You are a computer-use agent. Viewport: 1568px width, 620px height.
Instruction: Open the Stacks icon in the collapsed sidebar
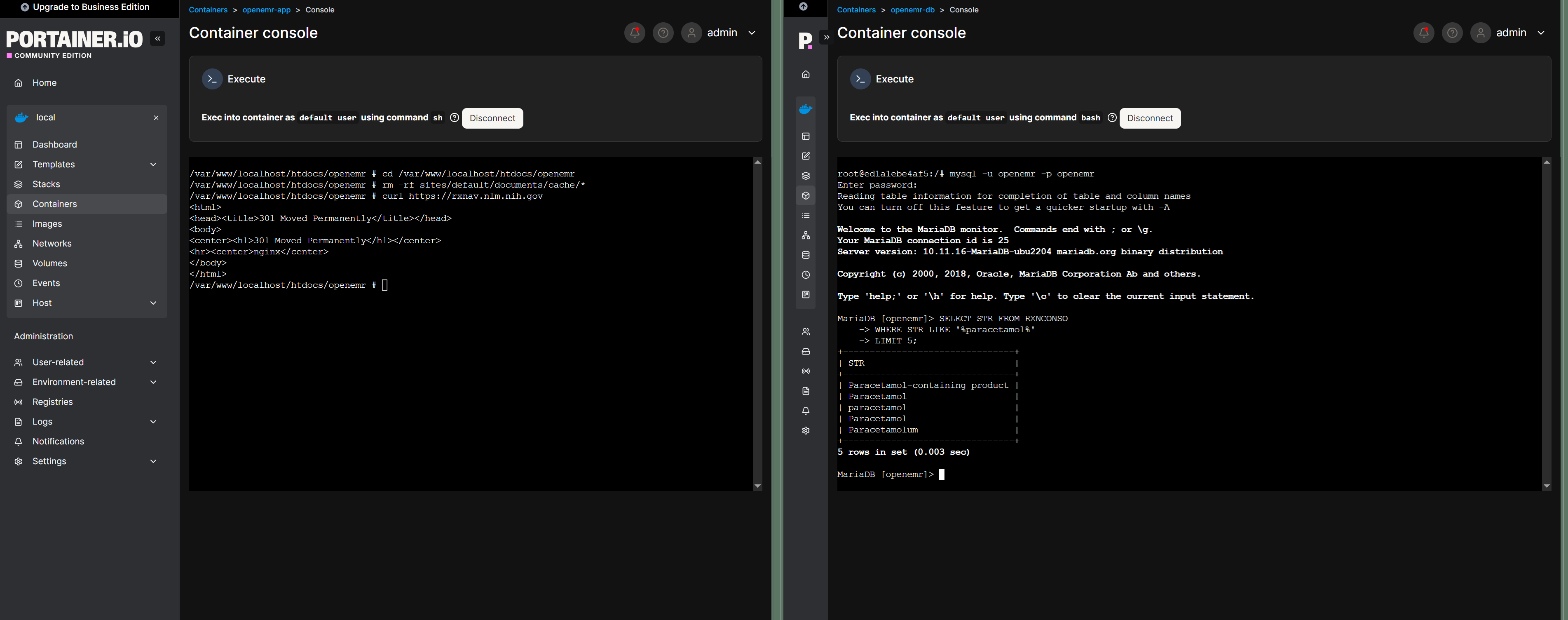pyautogui.click(x=805, y=176)
